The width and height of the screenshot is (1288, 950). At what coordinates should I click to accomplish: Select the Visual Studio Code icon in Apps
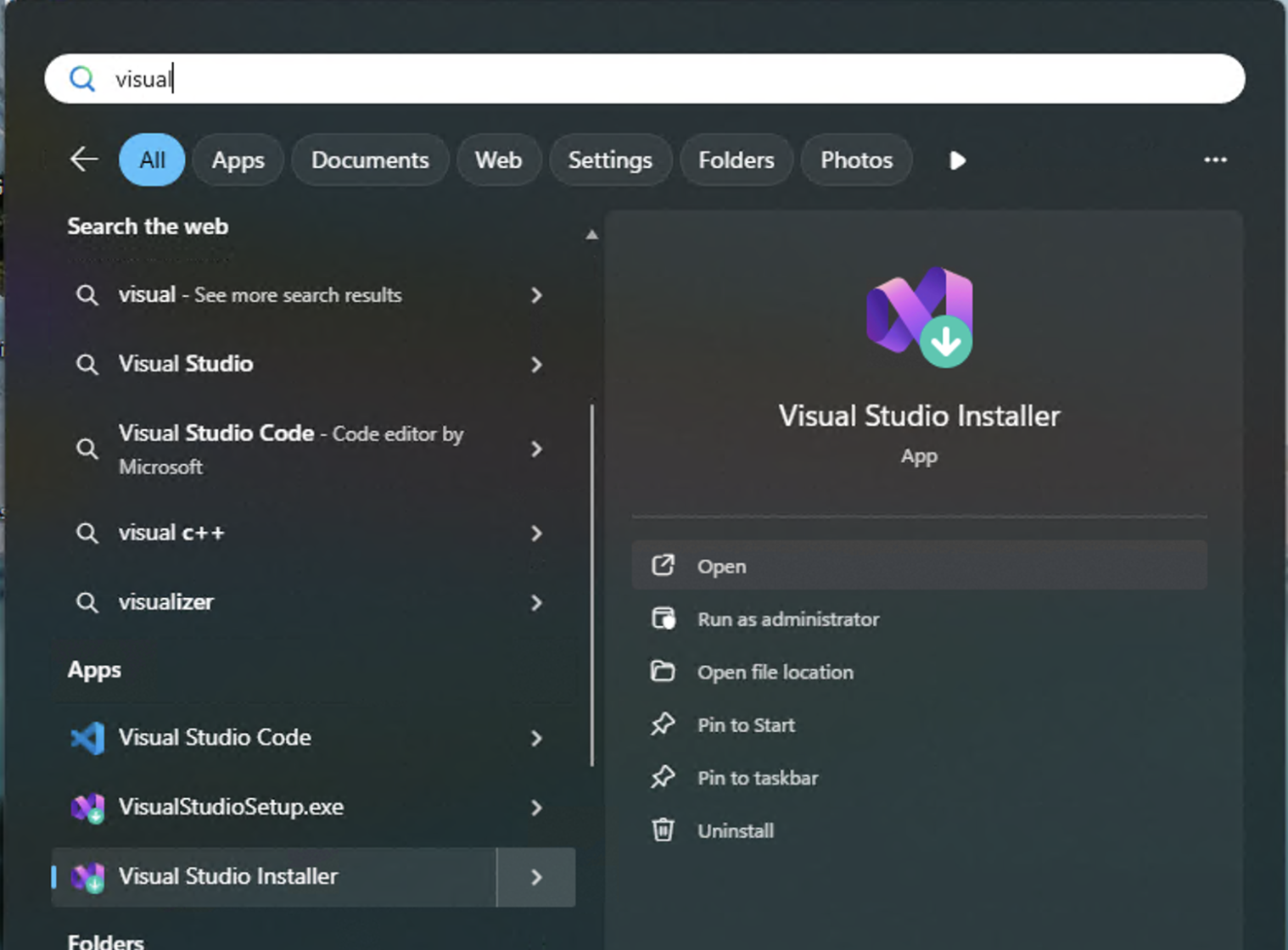87,738
